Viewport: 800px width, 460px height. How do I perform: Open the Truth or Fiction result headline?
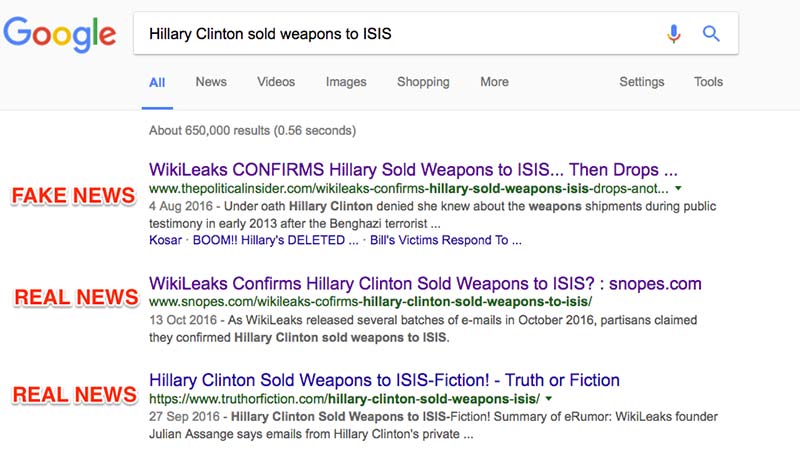pos(384,380)
